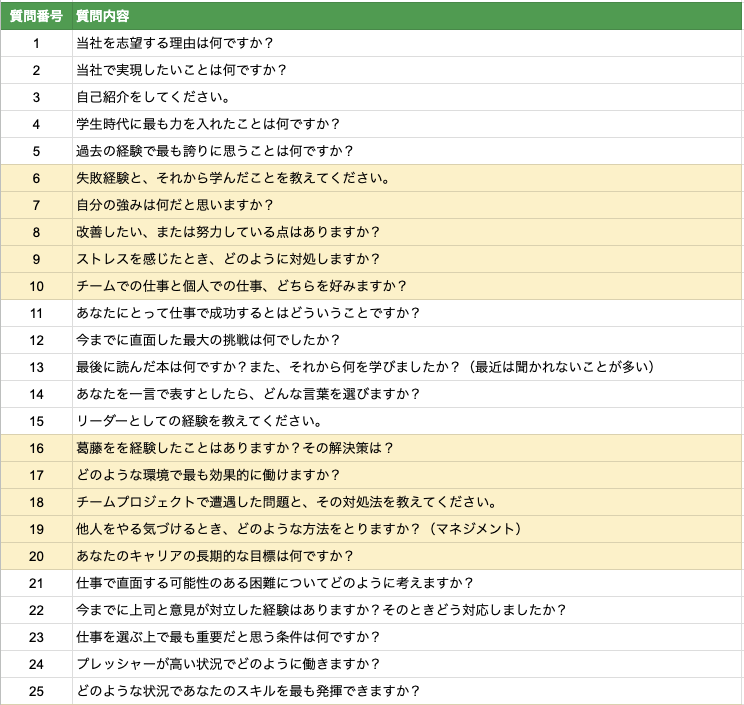Select cell 失敗経験と、それから学んだことを教えてください。
This screenshot has height=705, width=744.
click(x=408, y=178)
